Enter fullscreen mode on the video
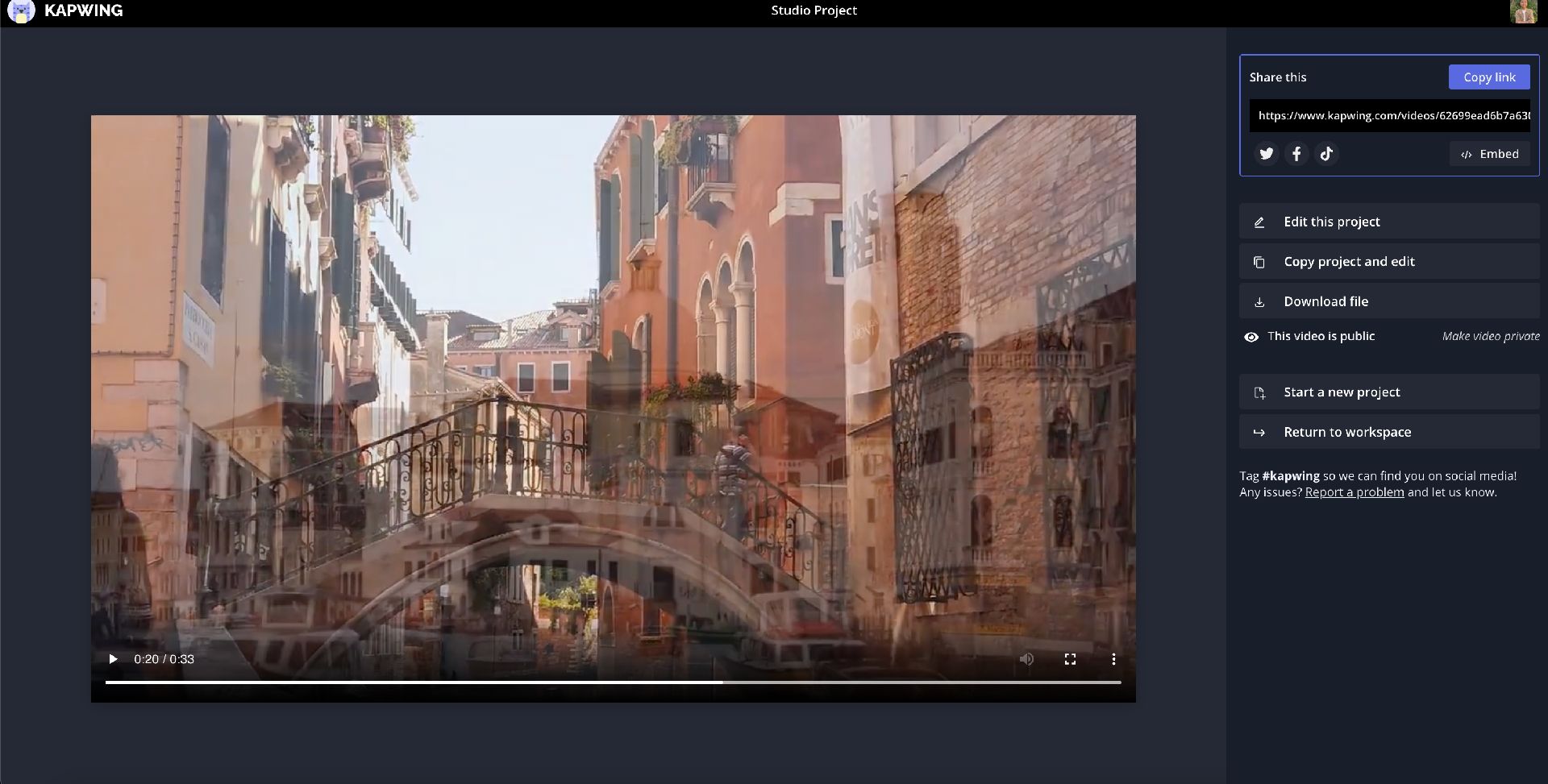 coord(1070,659)
